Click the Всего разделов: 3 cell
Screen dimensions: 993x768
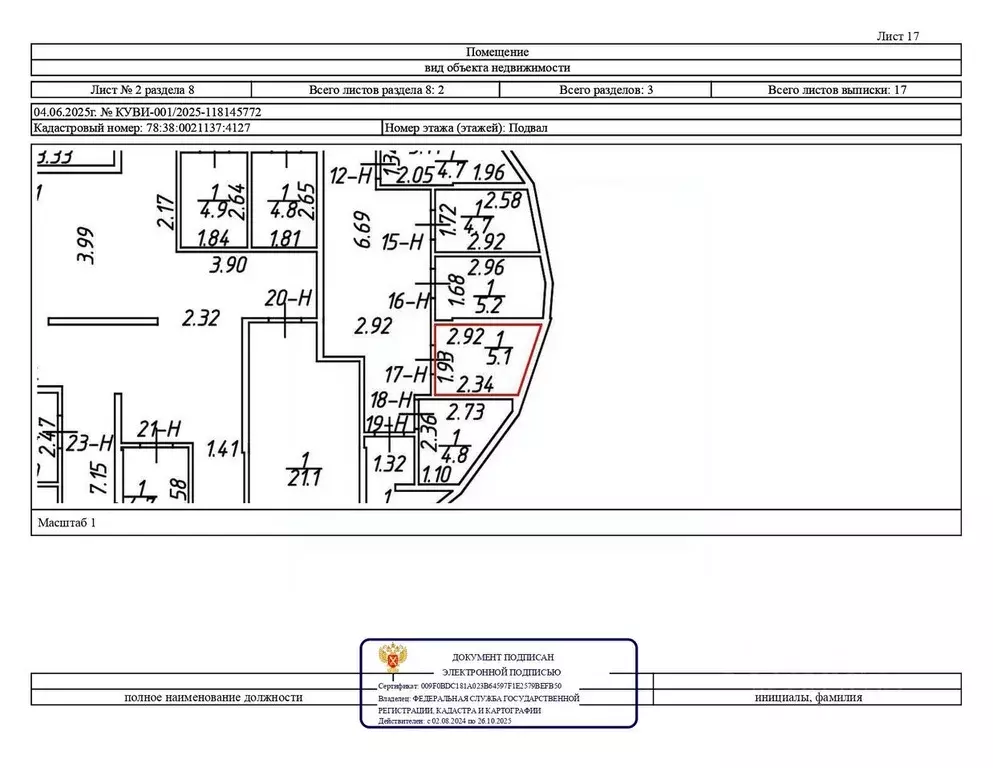606,89
